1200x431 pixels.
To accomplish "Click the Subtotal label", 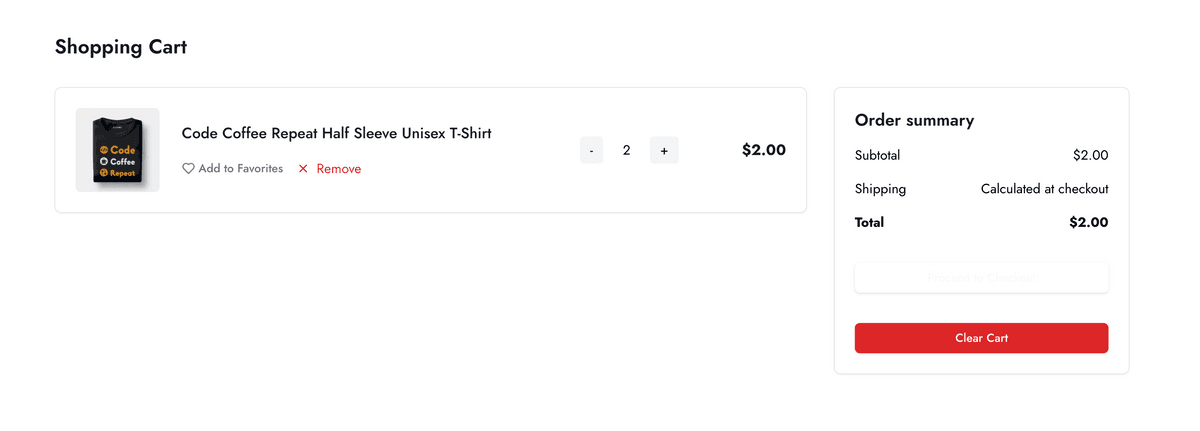I will click(x=877, y=155).
